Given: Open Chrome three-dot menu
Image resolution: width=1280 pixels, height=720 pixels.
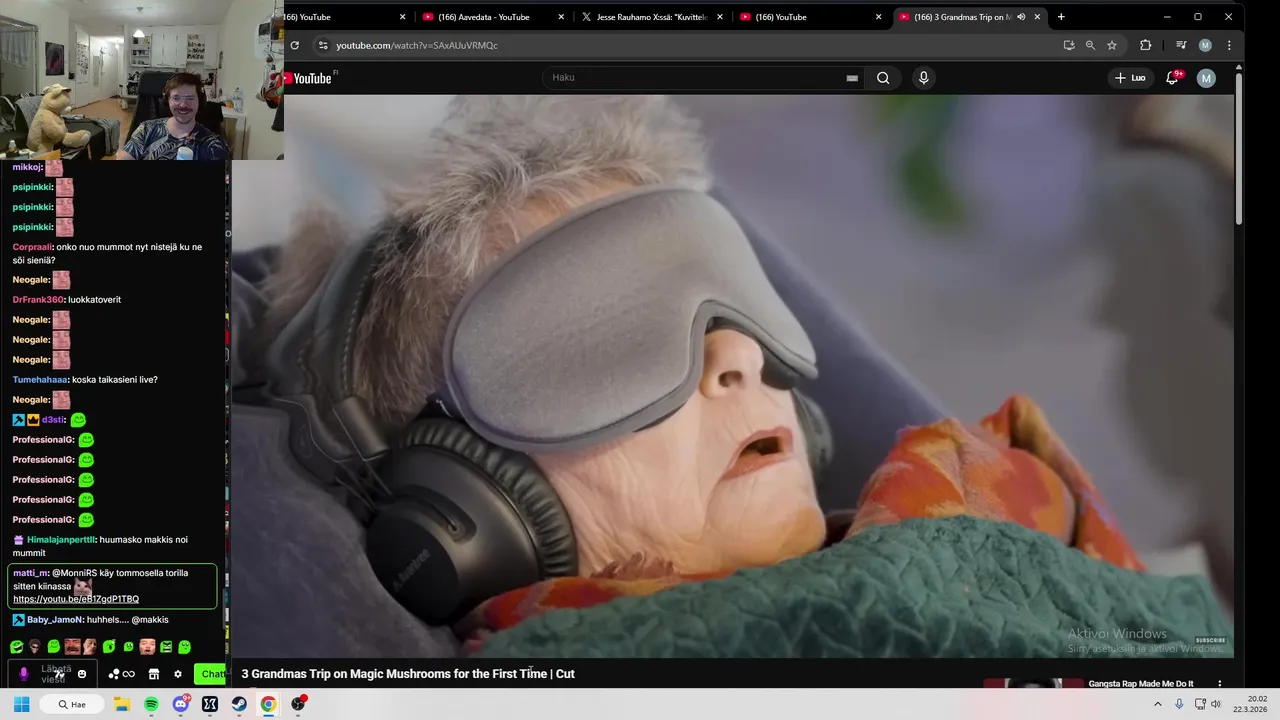Looking at the screenshot, I should tap(1229, 45).
